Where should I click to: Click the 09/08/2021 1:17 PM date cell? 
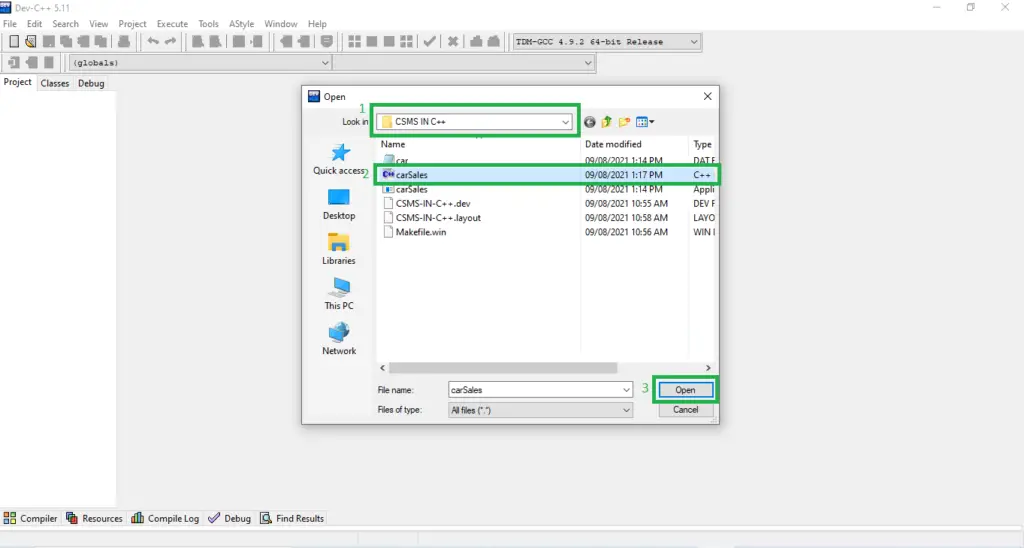pos(624,175)
